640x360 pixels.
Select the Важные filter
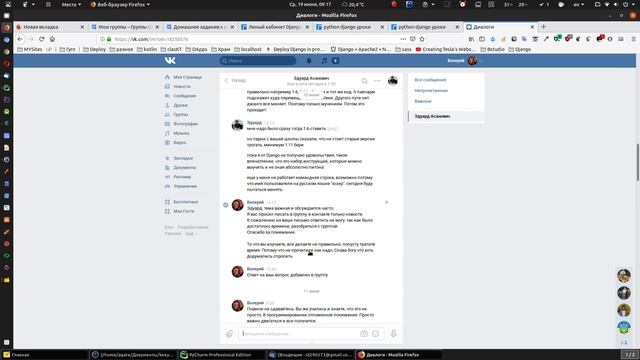tap(423, 101)
